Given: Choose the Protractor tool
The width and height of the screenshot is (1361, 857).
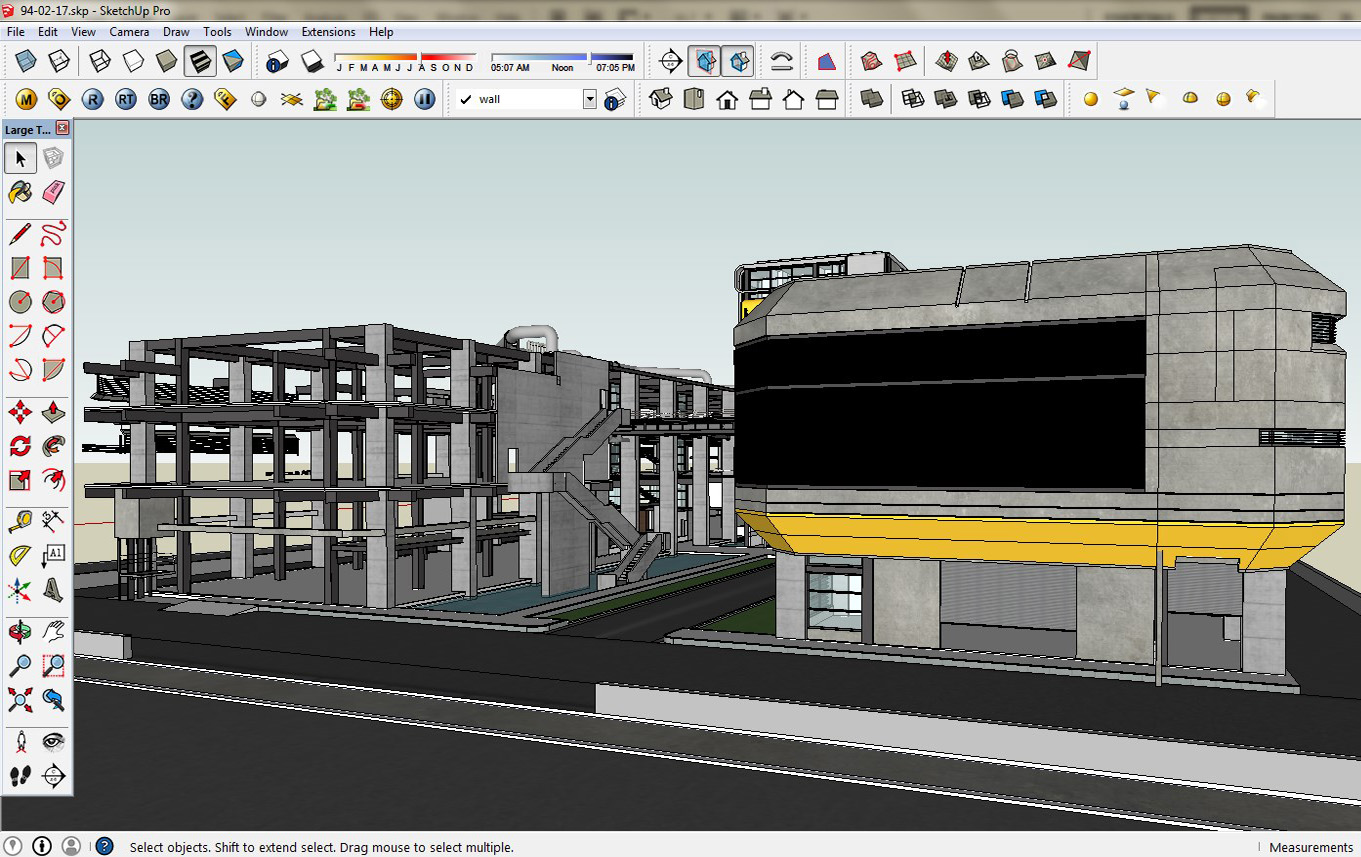Looking at the screenshot, I should [20, 555].
